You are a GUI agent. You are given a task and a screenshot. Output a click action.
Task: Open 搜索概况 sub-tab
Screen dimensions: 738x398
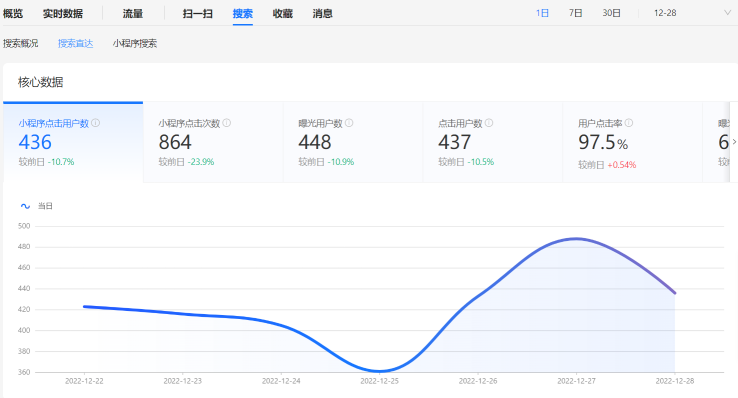(20, 43)
